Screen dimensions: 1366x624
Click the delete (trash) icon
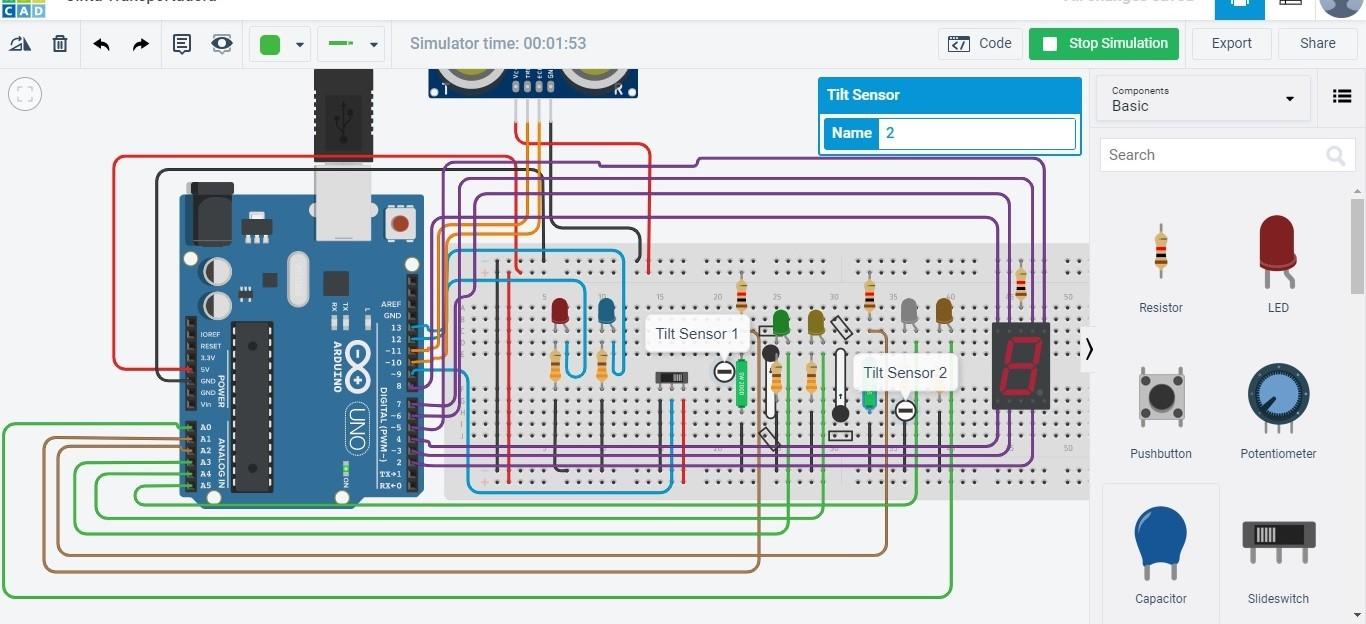pyautogui.click(x=59, y=43)
